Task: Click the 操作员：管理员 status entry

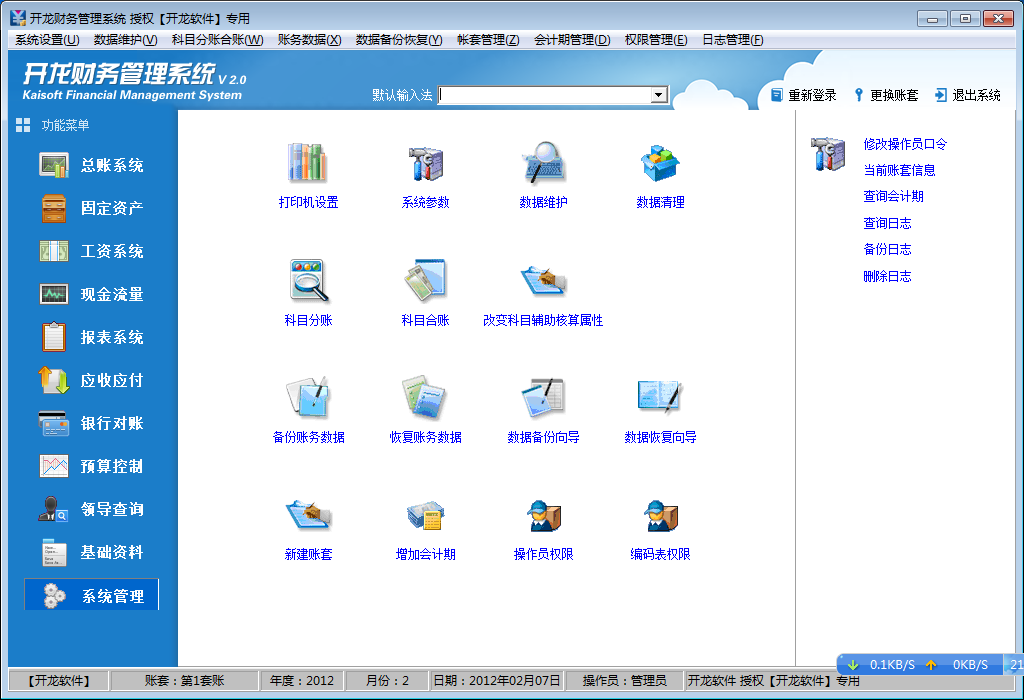Action: (x=624, y=680)
